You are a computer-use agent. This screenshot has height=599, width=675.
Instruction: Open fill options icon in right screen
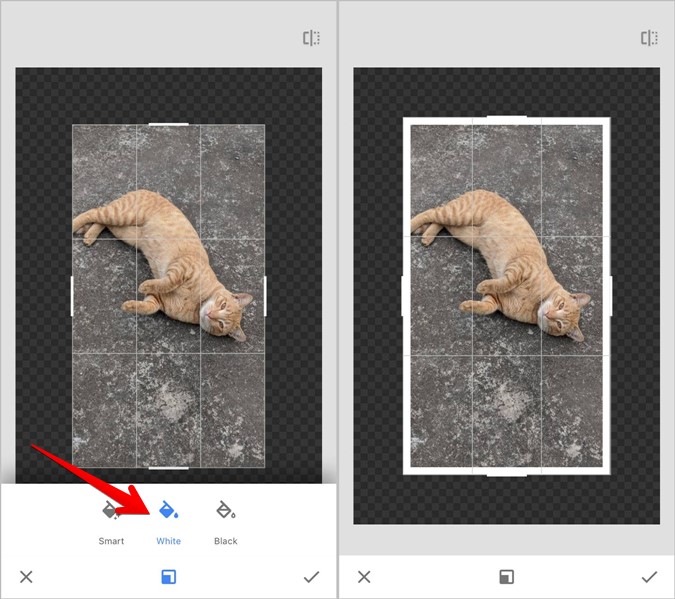pyautogui.click(x=506, y=577)
